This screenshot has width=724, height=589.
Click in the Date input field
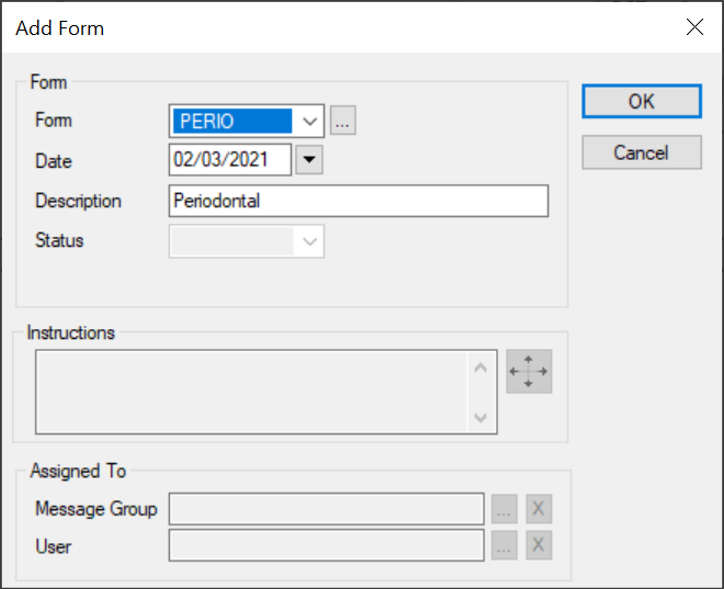coord(230,160)
